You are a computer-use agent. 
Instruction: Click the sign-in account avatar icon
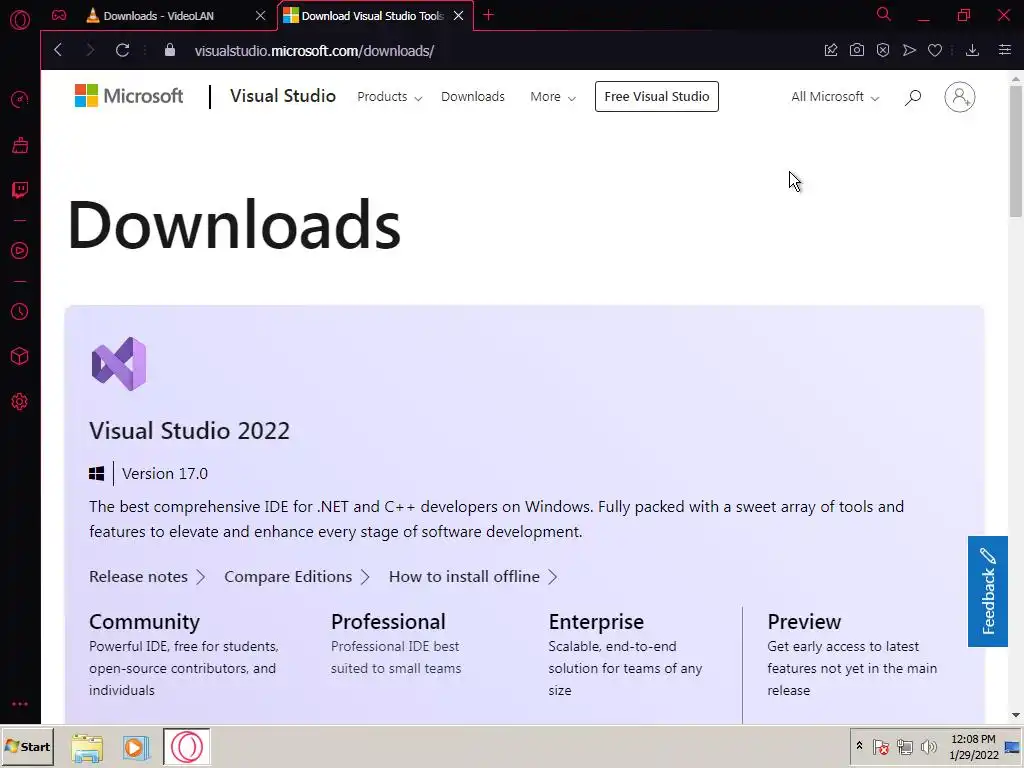959,97
